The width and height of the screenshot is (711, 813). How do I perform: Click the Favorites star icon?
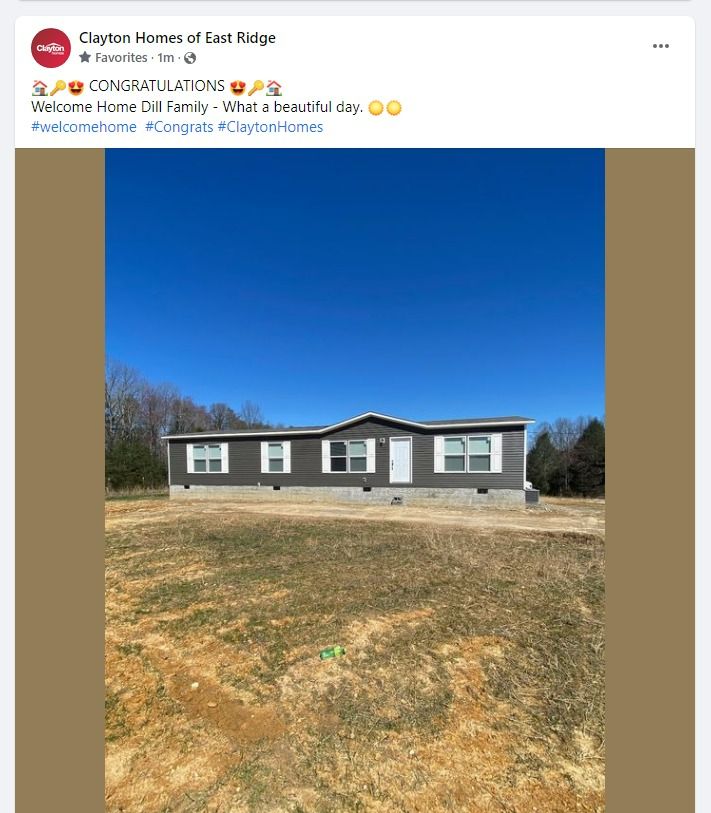coord(85,57)
